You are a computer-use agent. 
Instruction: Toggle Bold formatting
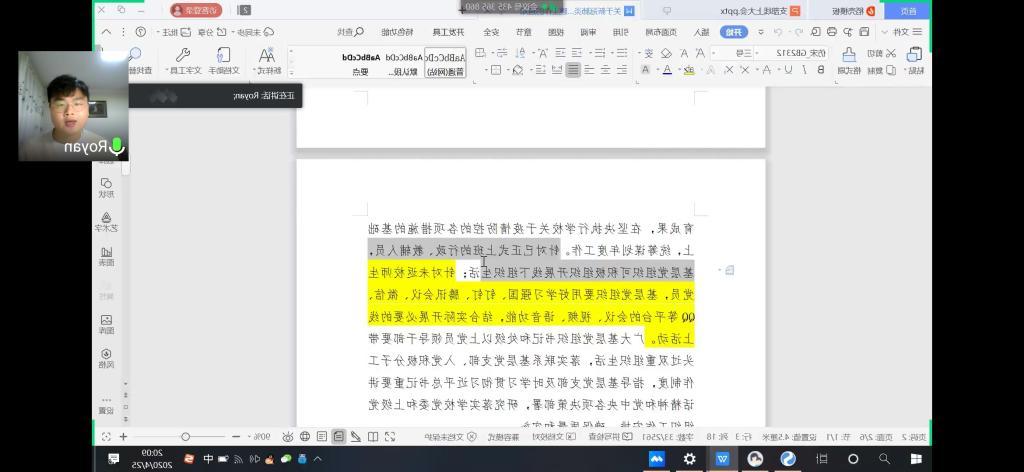point(821,71)
